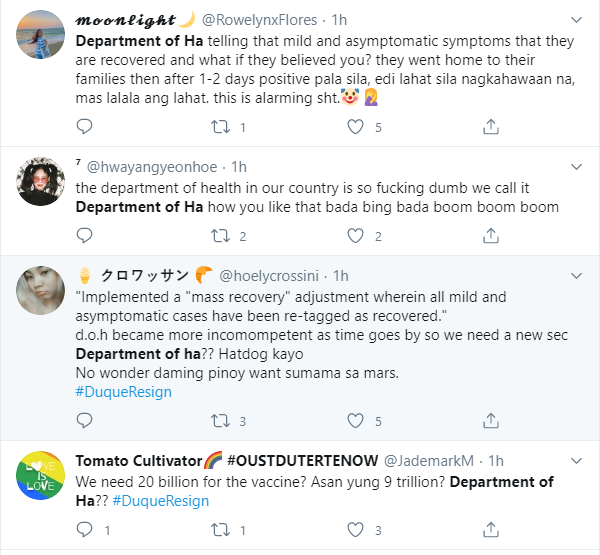Open more options for moonlight tweet
The image size is (600, 555).
click(576, 20)
